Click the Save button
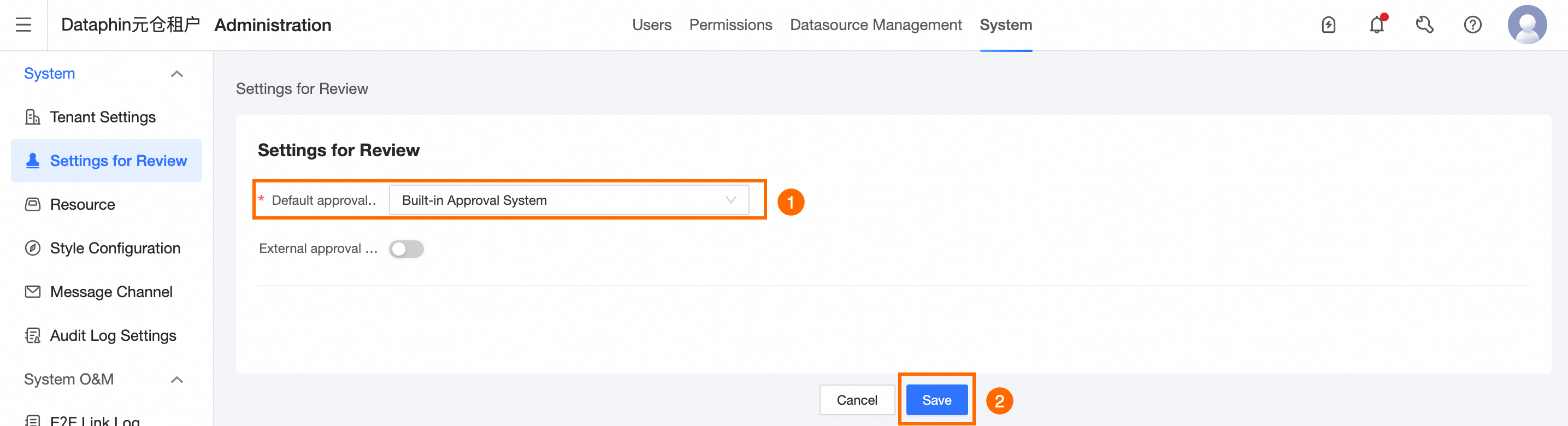This screenshot has width=1568, height=426. [936, 400]
